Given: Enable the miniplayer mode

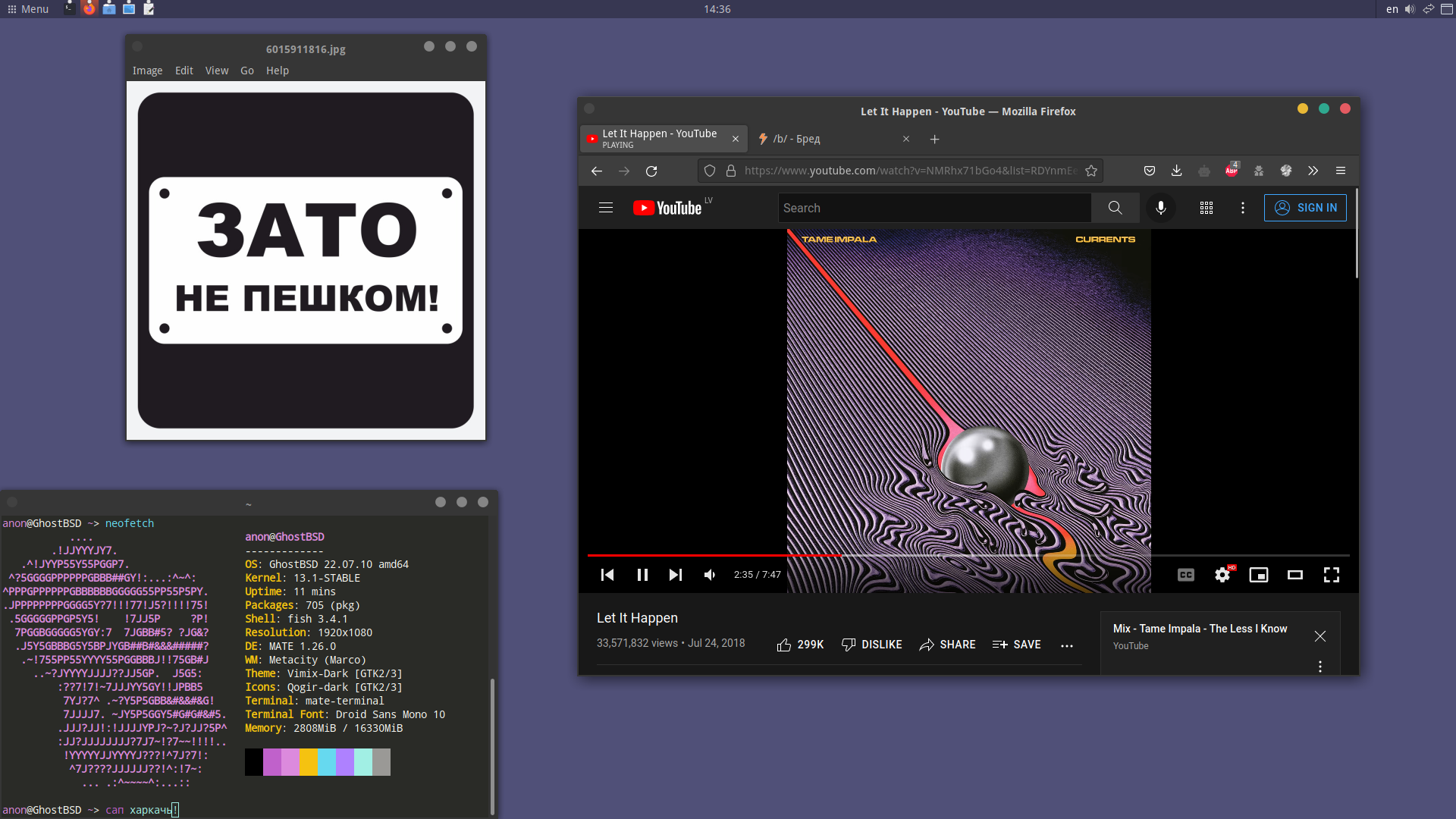Looking at the screenshot, I should coord(1259,575).
